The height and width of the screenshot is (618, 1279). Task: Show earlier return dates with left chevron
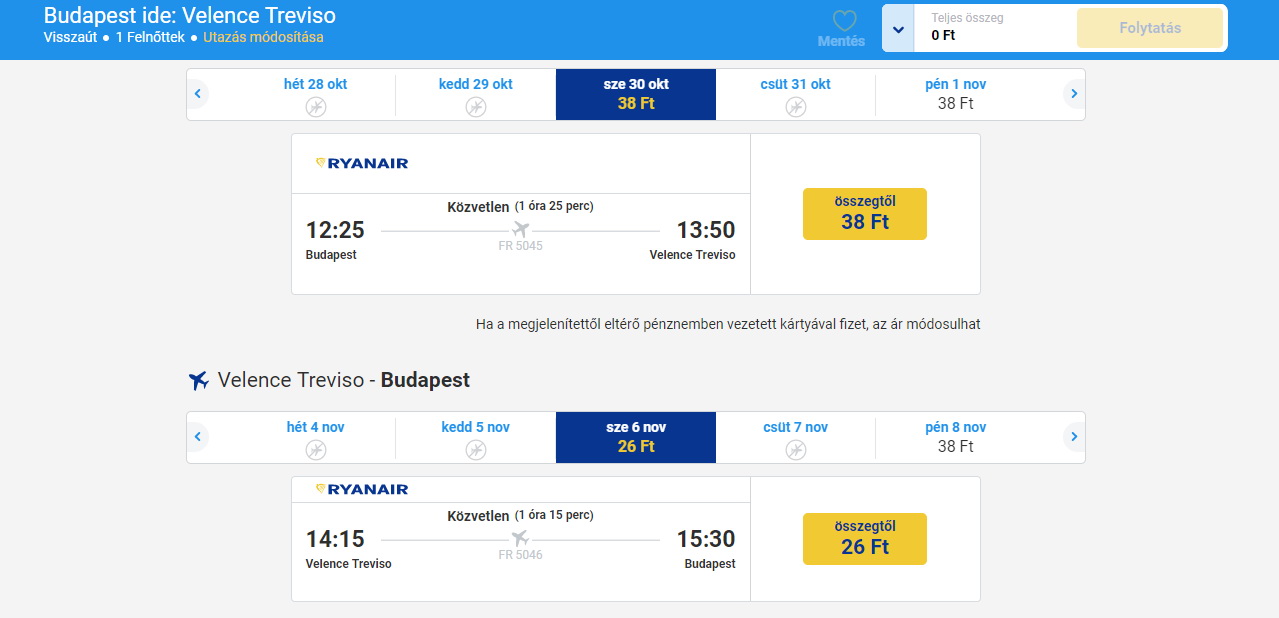pyautogui.click(x=198, y=438)
